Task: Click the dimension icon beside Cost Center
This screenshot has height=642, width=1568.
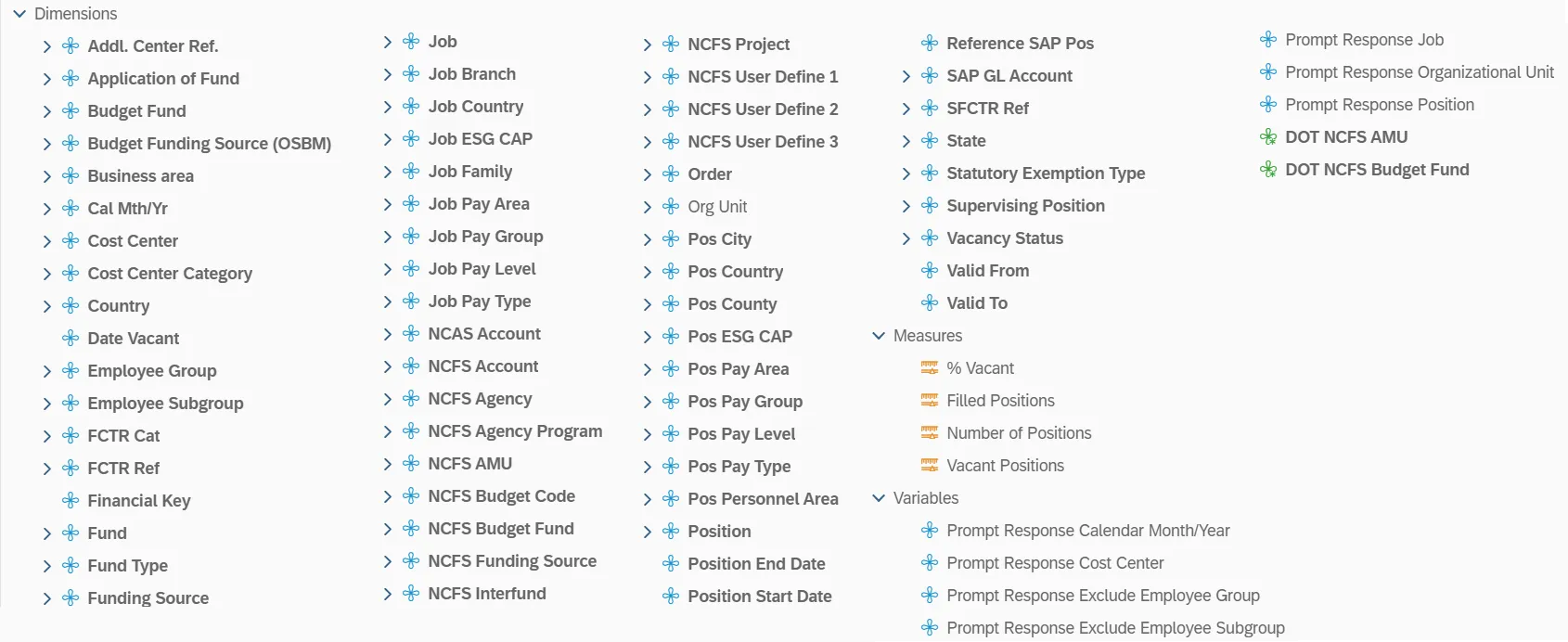Action: point(71,241)
